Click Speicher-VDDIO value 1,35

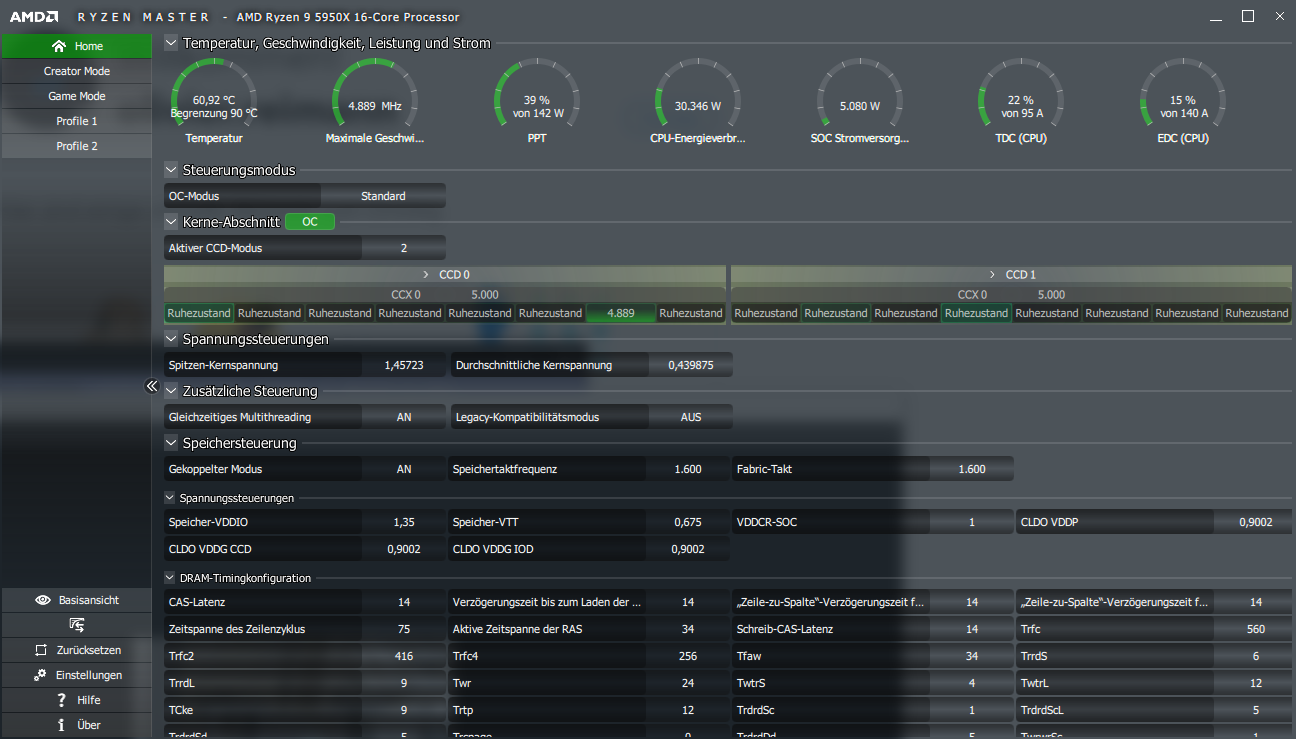point(404,522)
